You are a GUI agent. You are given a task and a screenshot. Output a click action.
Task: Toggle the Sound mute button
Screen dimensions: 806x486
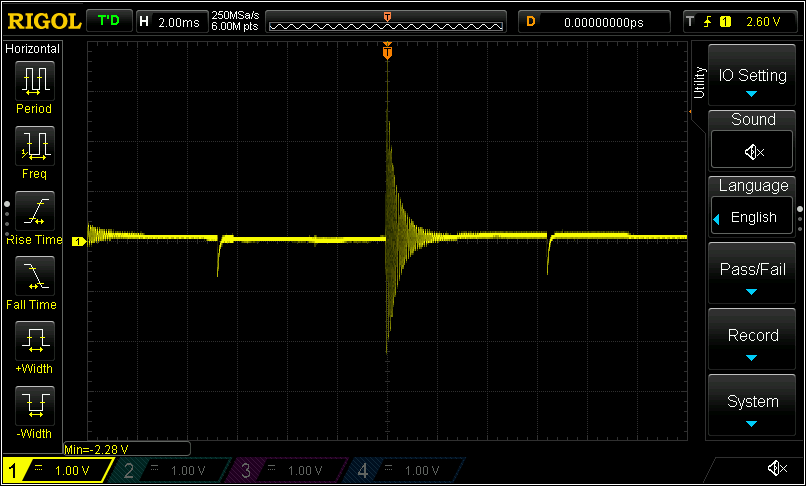point(752,151)
